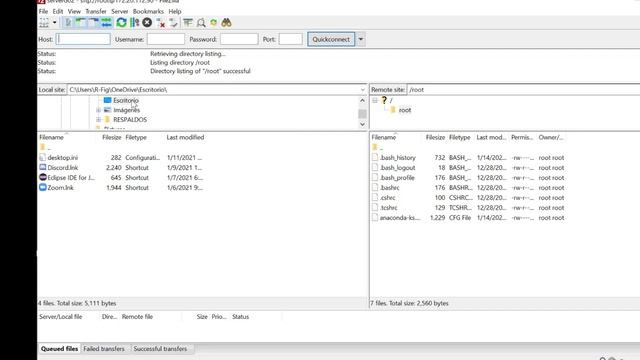Switch to Failed transfers tab
This screenshot has width=640, height=360.
pos(104,349)
